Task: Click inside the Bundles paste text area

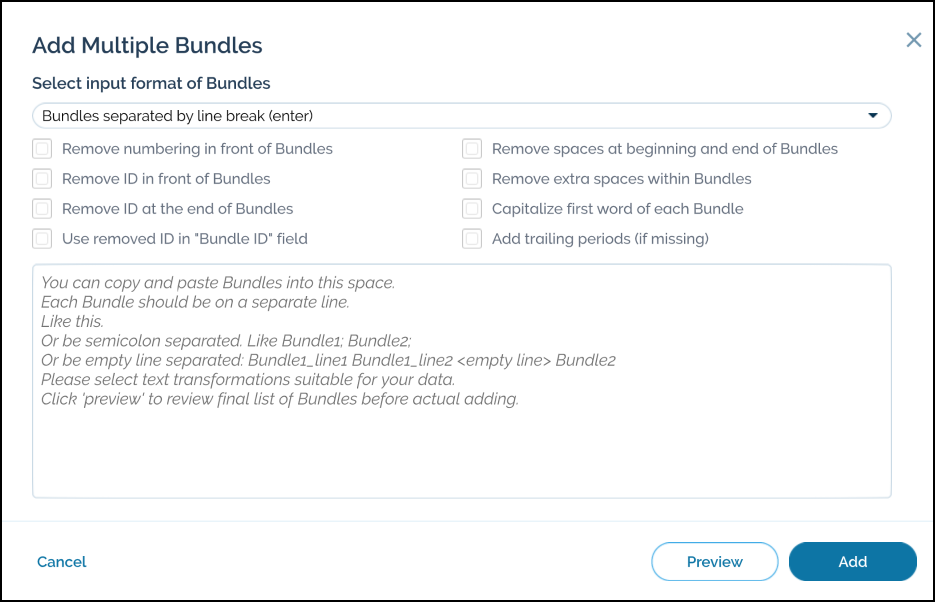Action: click(461, 440)
